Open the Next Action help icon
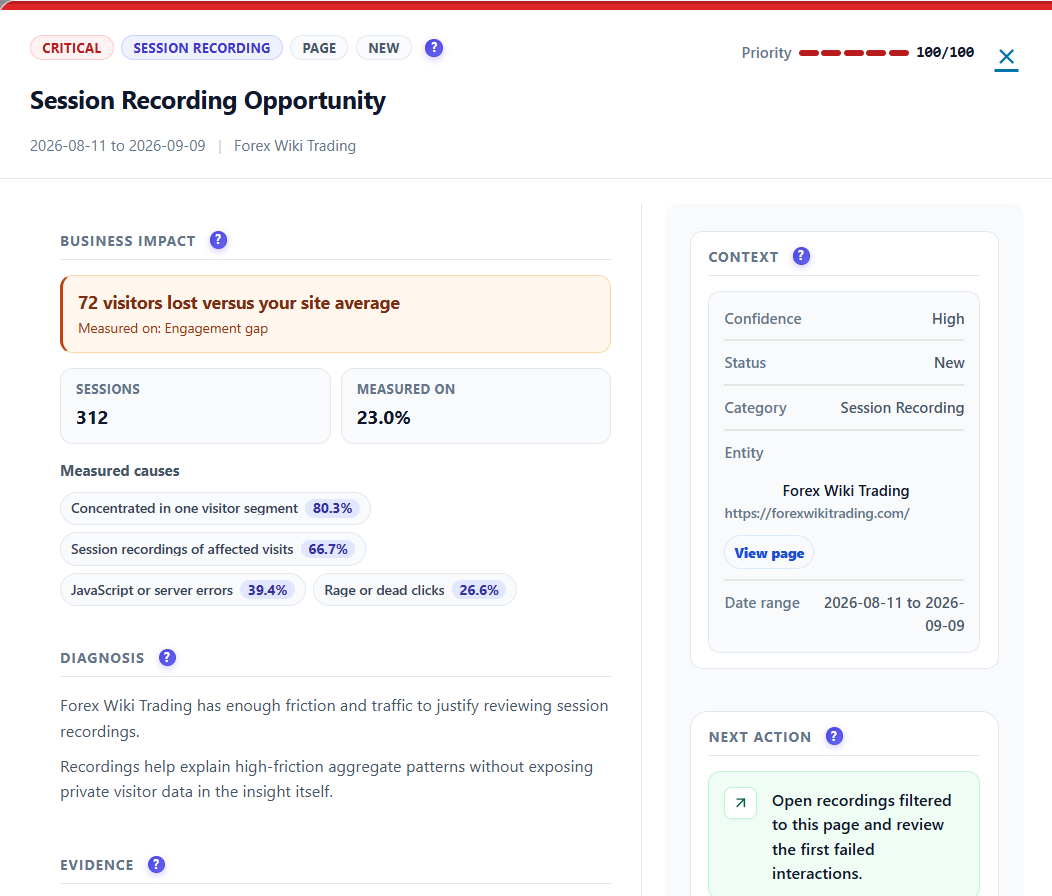This screenshot has height=896, width=1052. pyautogui.click(x=834, y=736)
